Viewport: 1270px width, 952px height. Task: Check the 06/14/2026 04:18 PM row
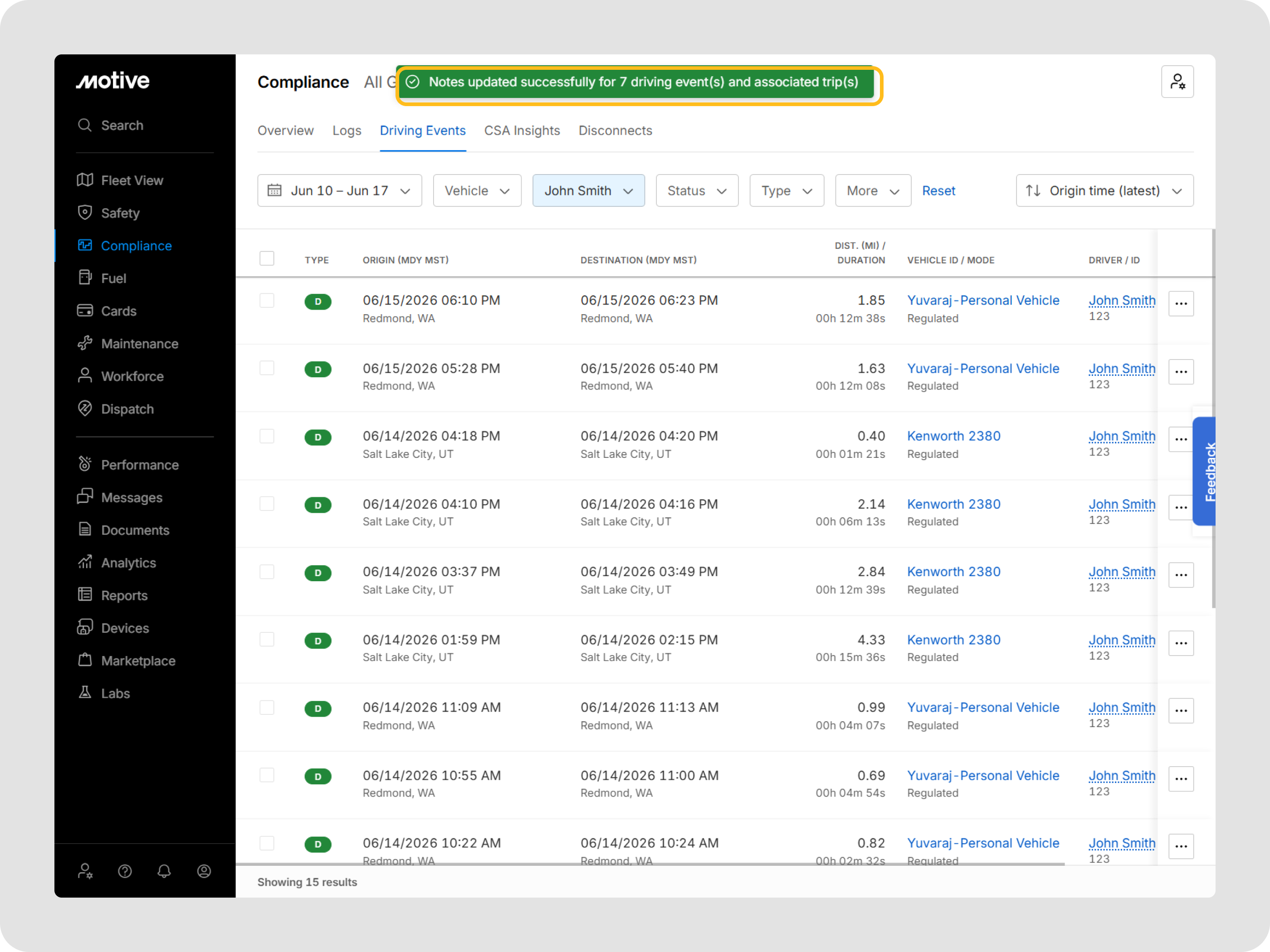267,436
